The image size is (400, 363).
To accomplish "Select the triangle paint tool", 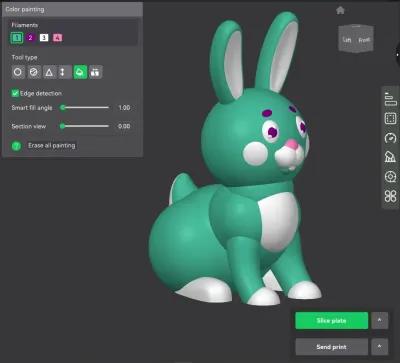I will click(x=49, y=72).
